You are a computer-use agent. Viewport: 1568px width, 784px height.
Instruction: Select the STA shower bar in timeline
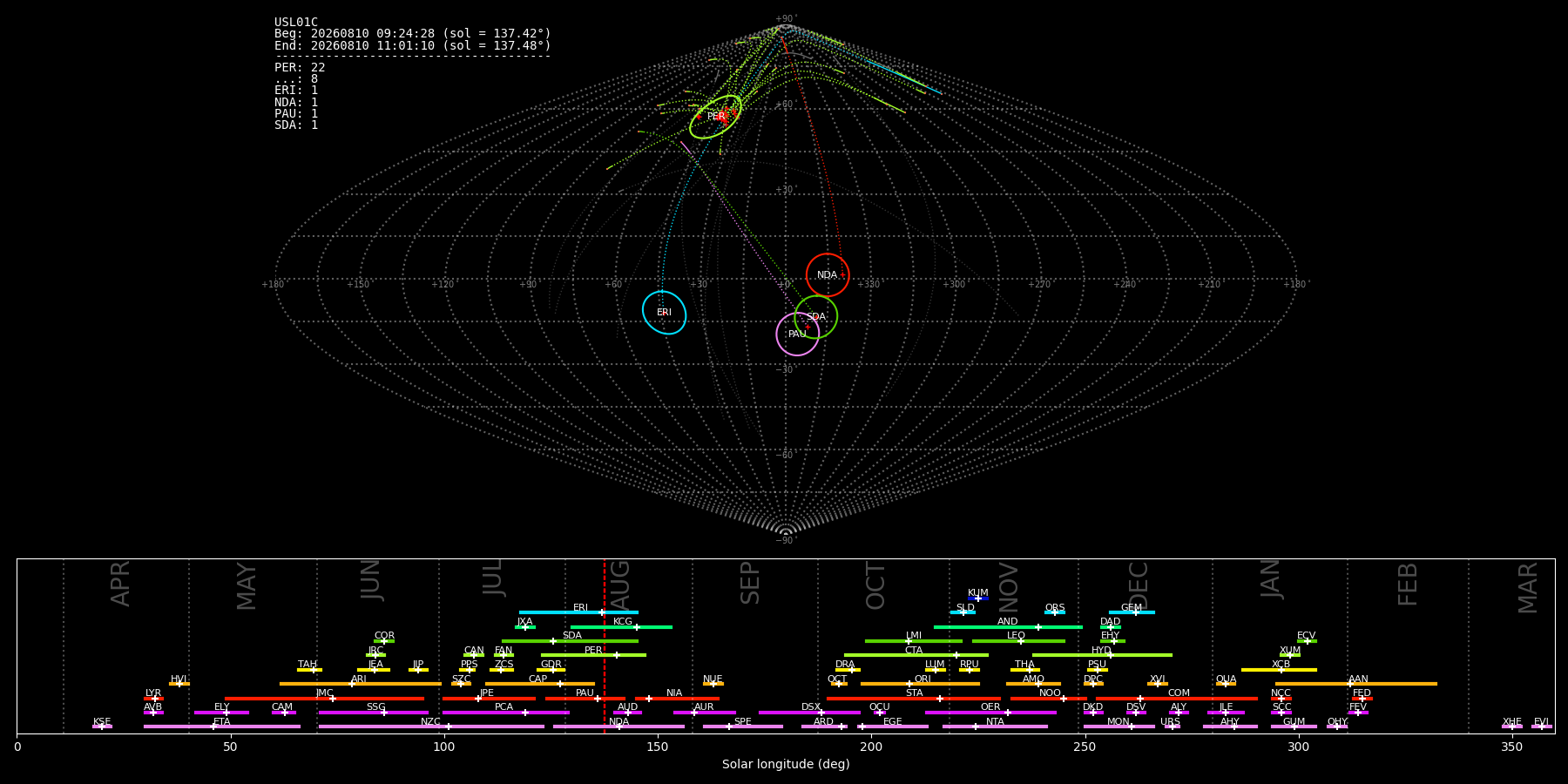point(914,699)
